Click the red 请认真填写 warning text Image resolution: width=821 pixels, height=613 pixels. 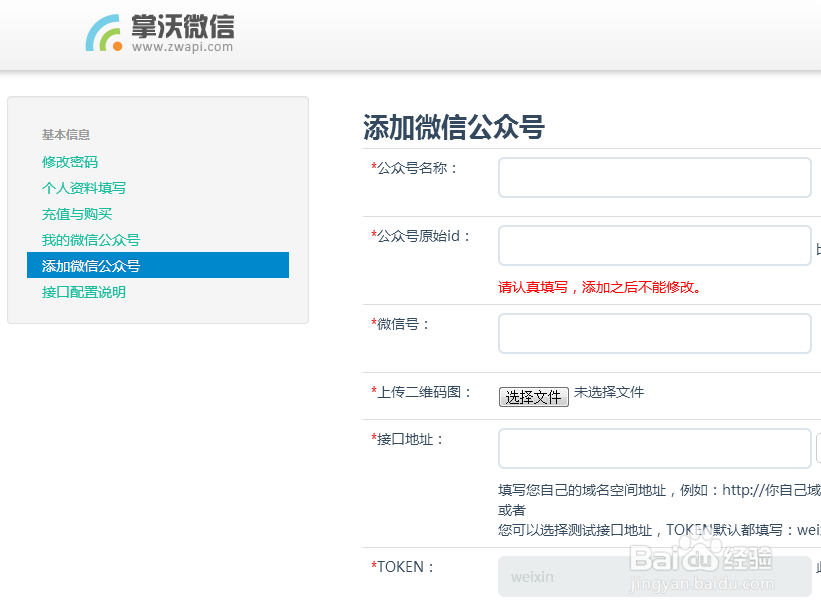[x=600, y=288]
